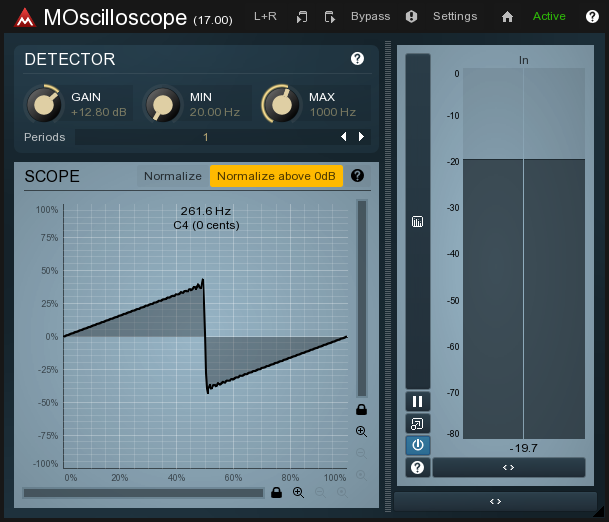
Task: Click the 20.00 Hz min value
Action: click(x=215, y=112)
